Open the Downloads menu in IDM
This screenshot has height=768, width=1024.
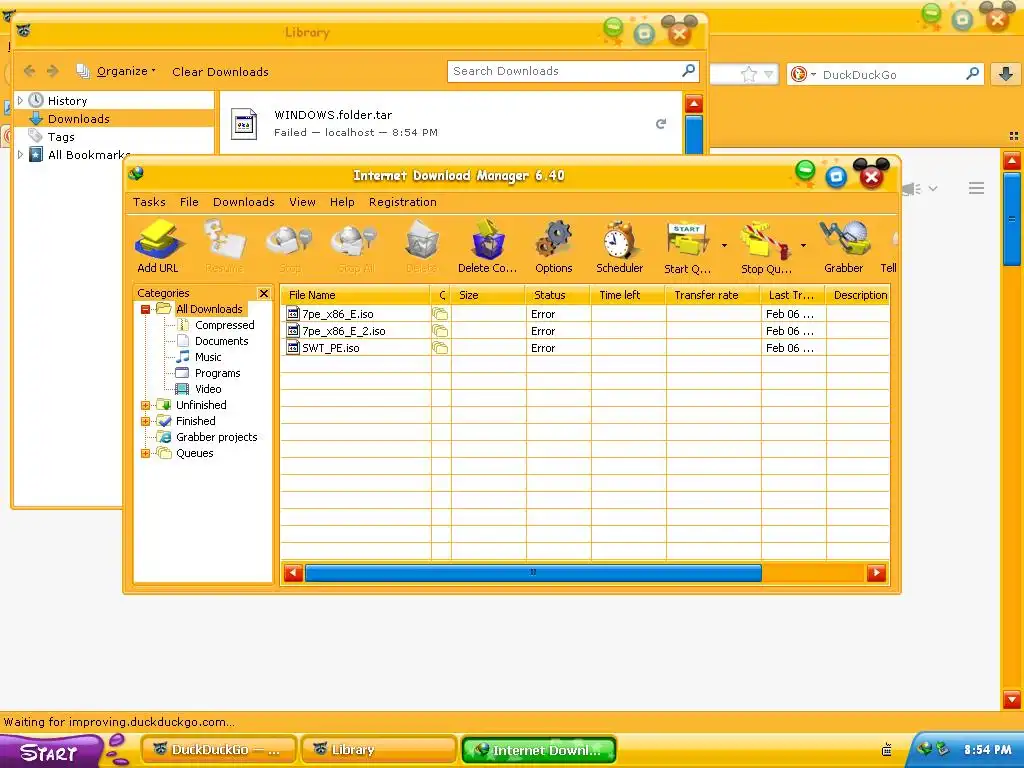point(244,202)
